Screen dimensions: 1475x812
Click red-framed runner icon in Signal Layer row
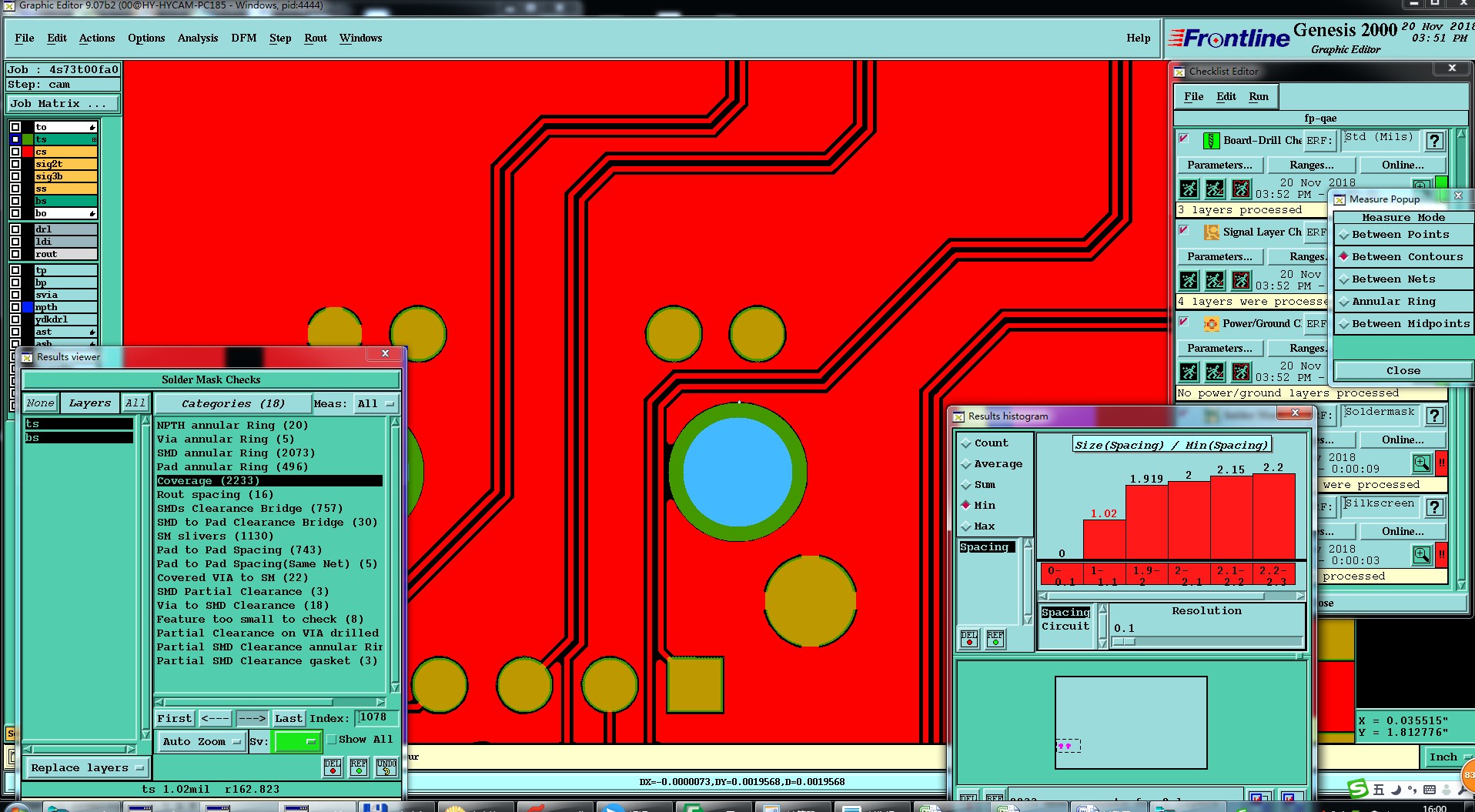tap(1241, 280)
